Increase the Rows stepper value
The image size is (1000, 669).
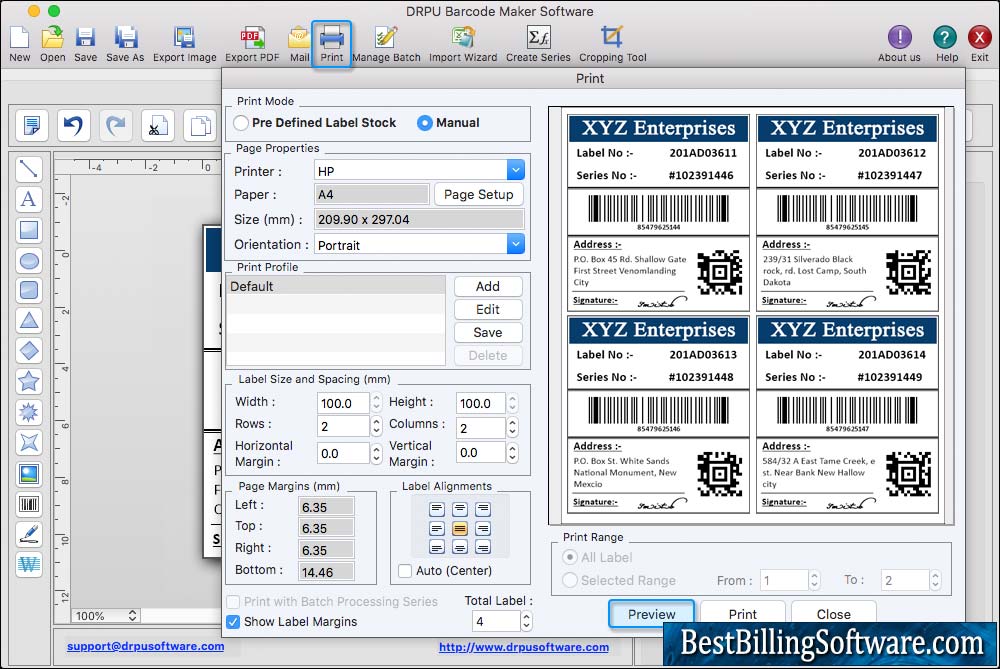pyautogui.click(x=376, y=420)
